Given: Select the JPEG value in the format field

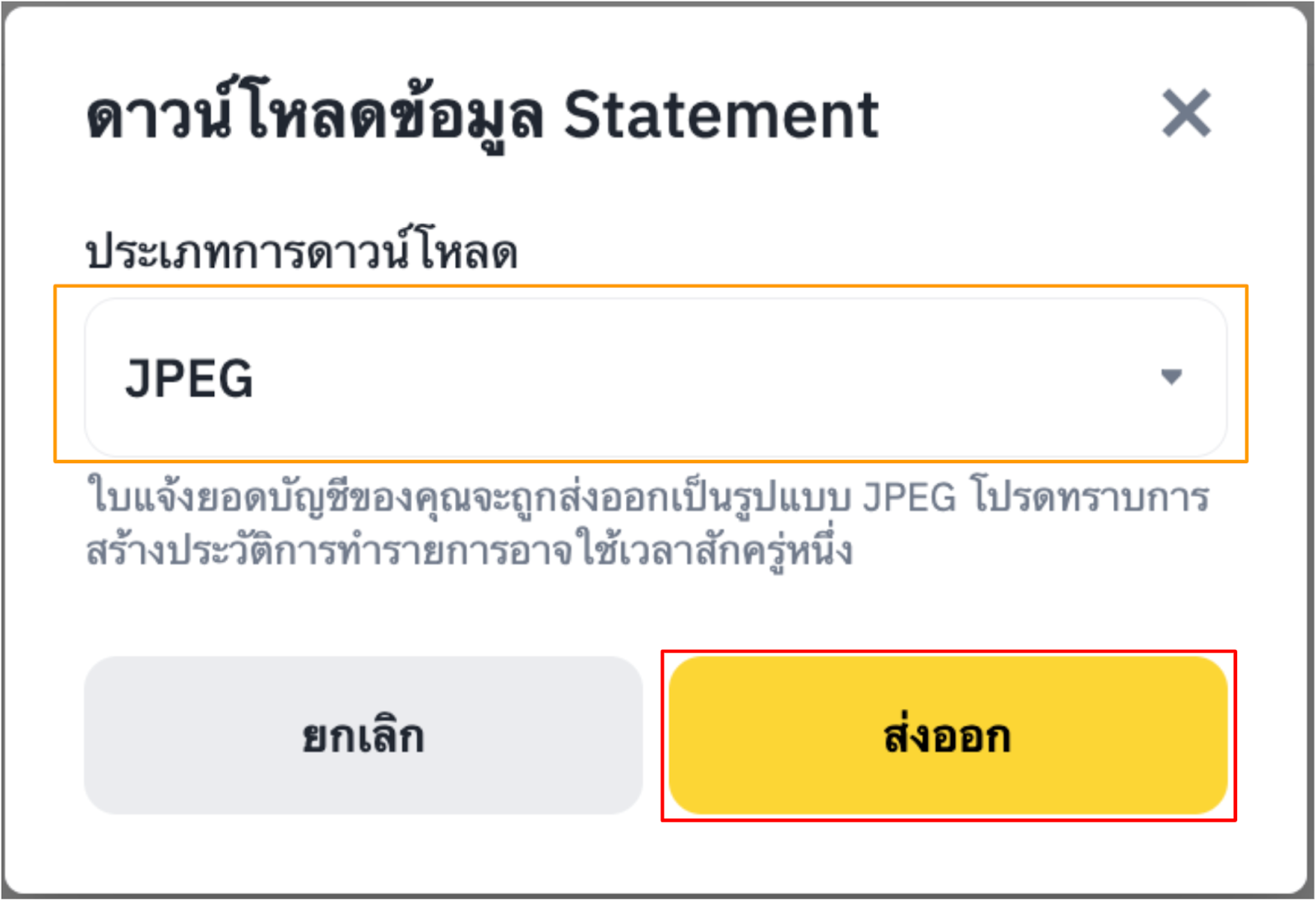Looking at the screenshot, I should [189, 378].
